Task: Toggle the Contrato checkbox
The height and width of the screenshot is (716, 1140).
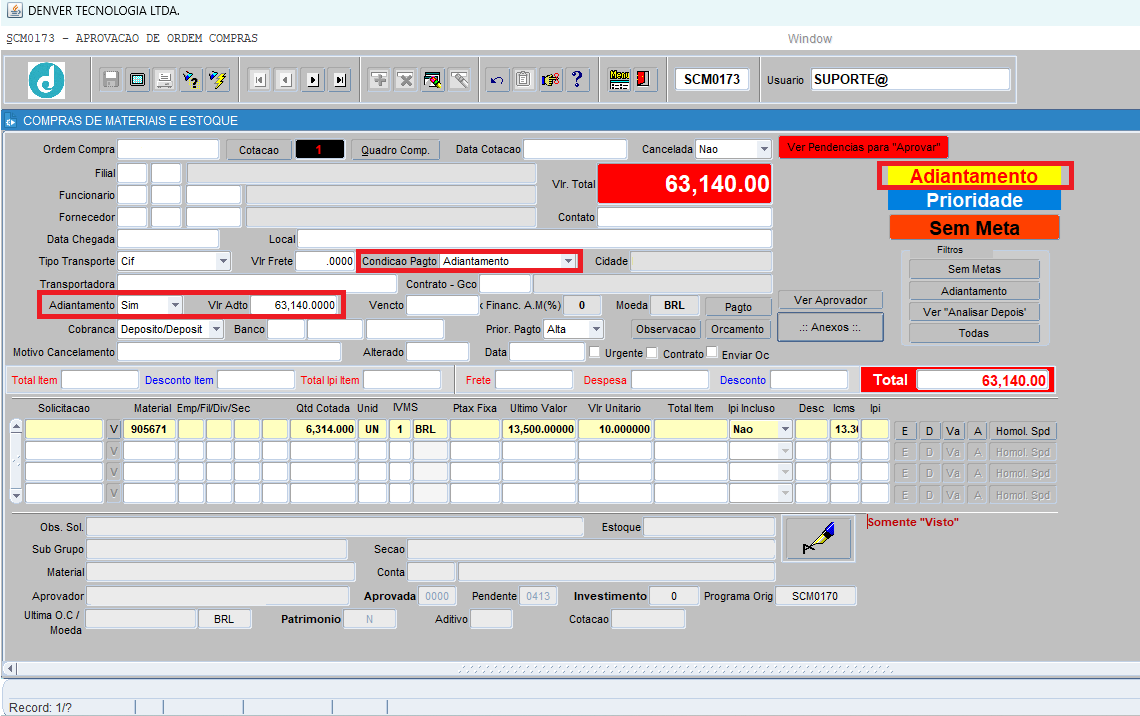Action: 652,353
